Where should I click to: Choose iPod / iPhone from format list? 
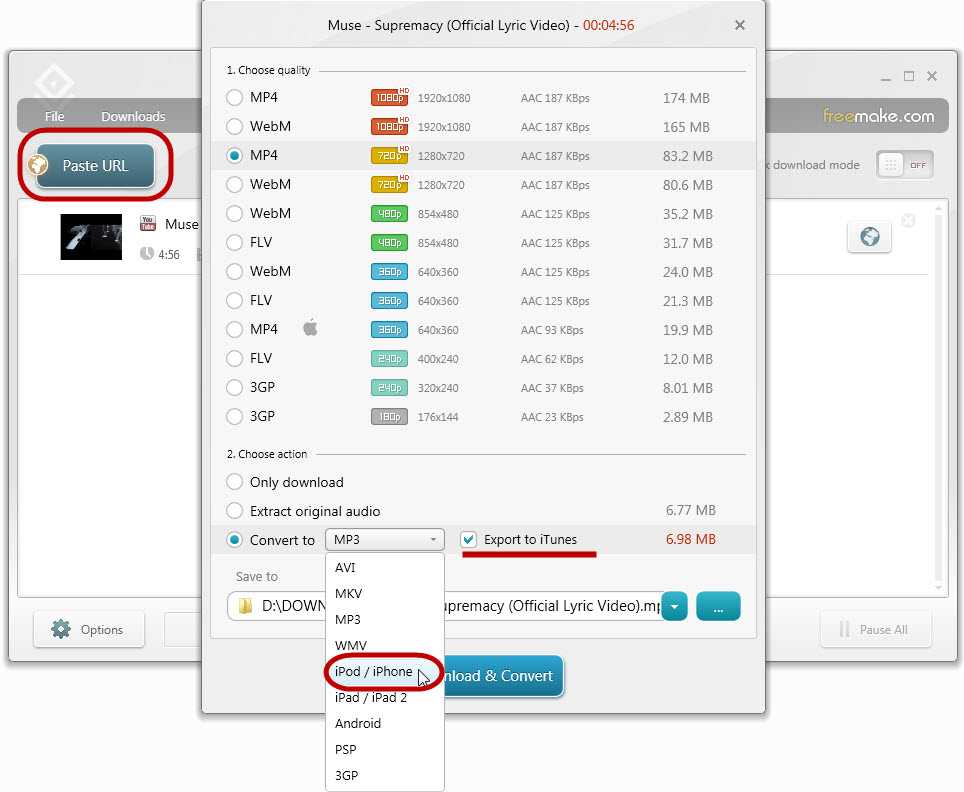(x=374, y=672)
